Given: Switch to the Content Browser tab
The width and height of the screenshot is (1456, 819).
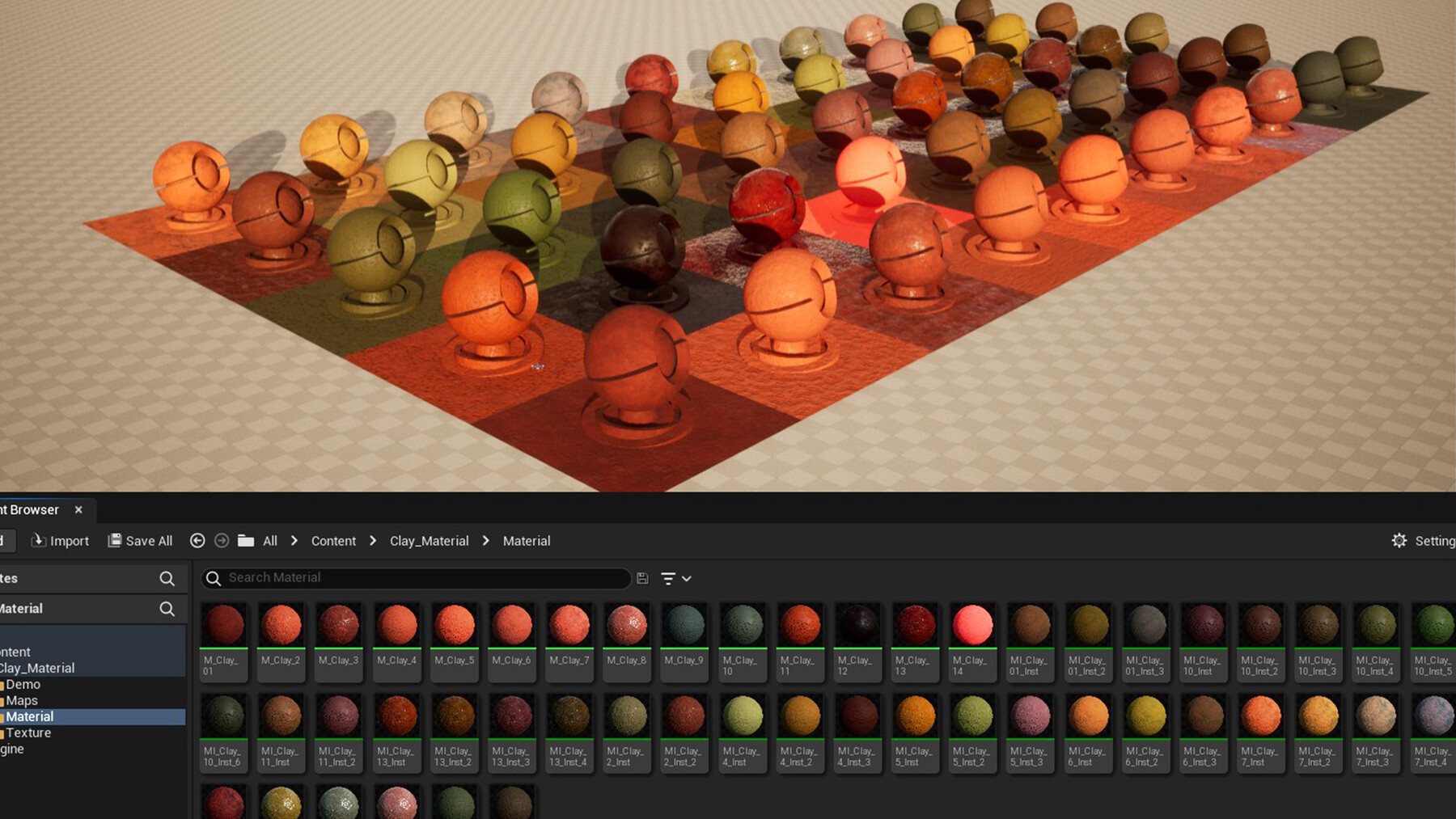Looking at the screenshot, I should click(30, 509).
